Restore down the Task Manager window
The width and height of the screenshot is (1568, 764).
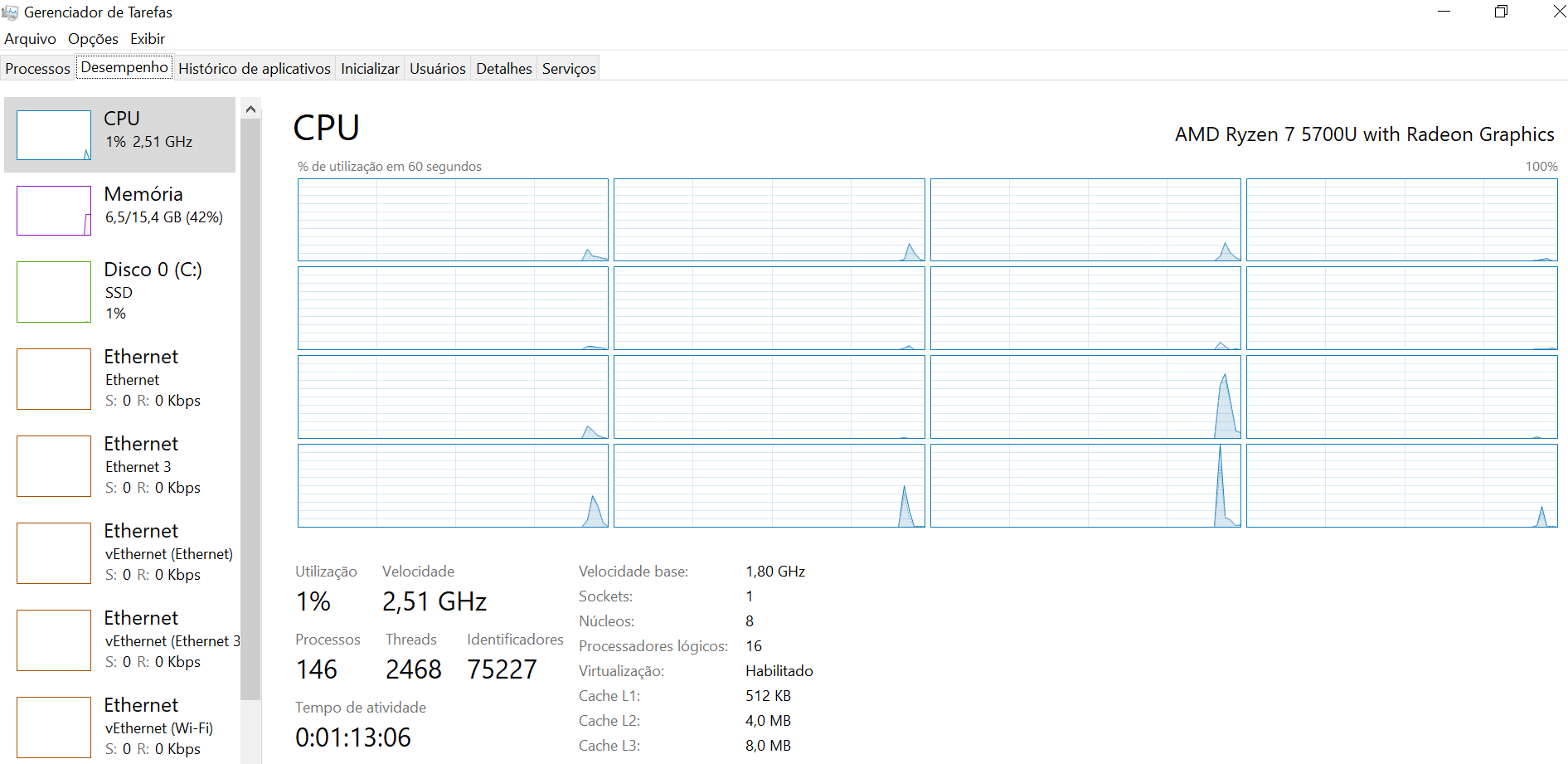coord(1501,12)
